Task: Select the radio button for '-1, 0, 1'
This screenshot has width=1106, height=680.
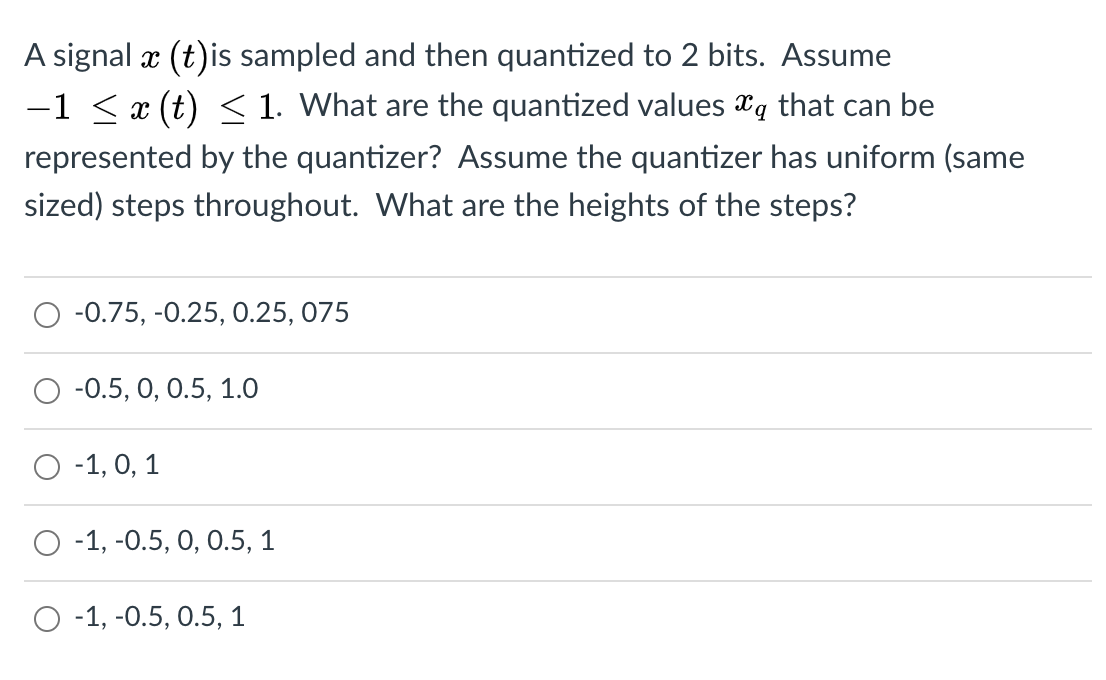Action: [46, 465]
